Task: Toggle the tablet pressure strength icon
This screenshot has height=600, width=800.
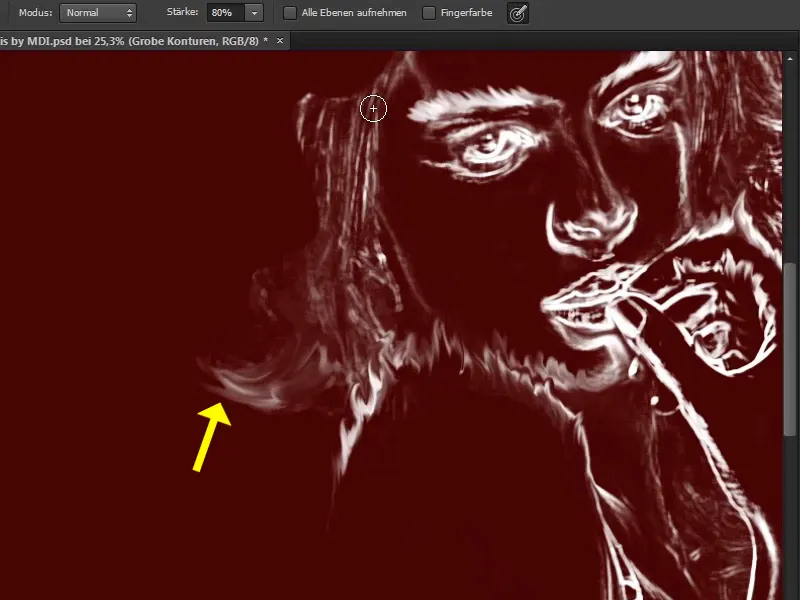Action: coord(518,13)
